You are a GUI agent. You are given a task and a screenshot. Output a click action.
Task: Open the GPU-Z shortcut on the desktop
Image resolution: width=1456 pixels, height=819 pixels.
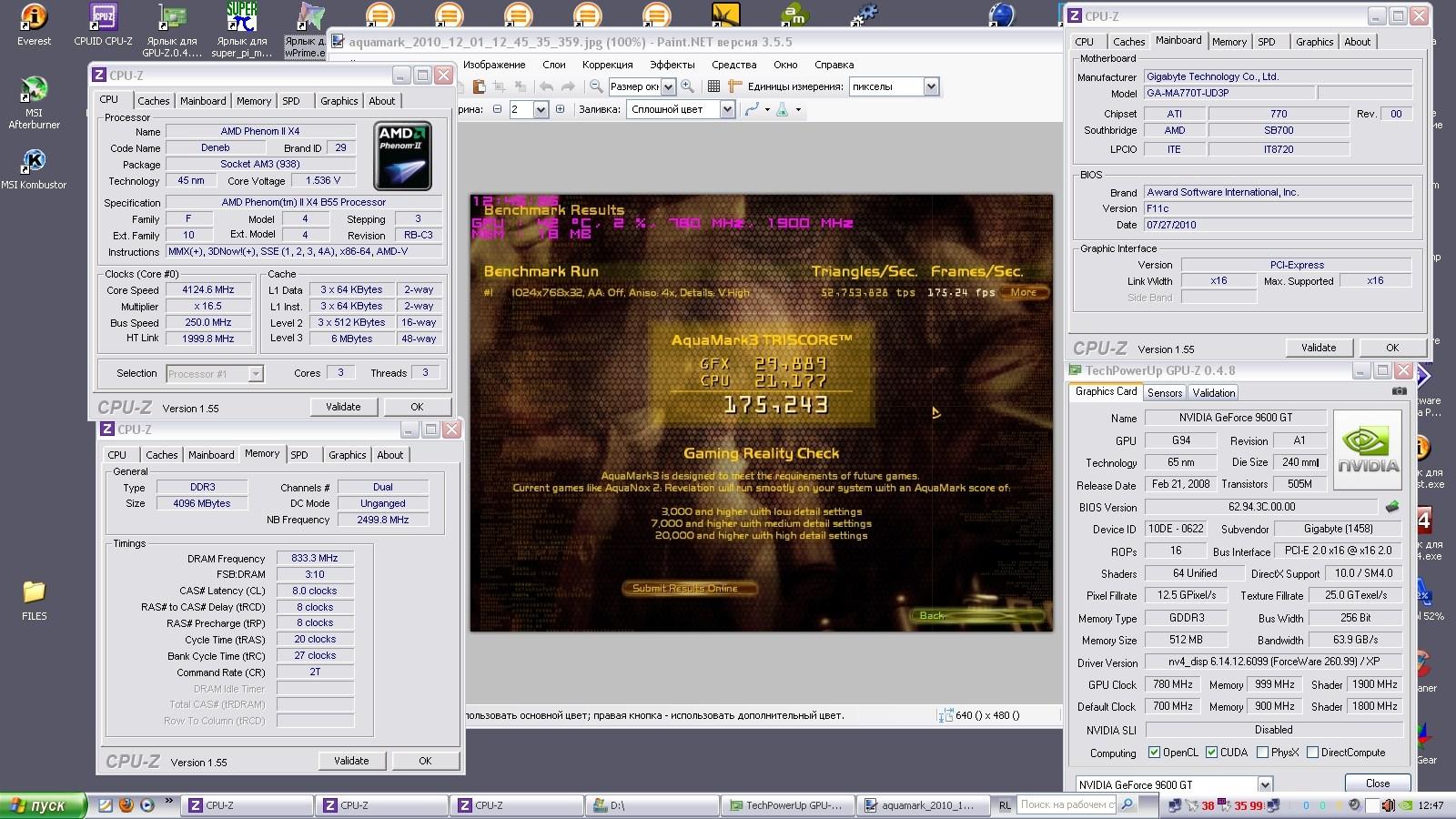click(171, 30)
